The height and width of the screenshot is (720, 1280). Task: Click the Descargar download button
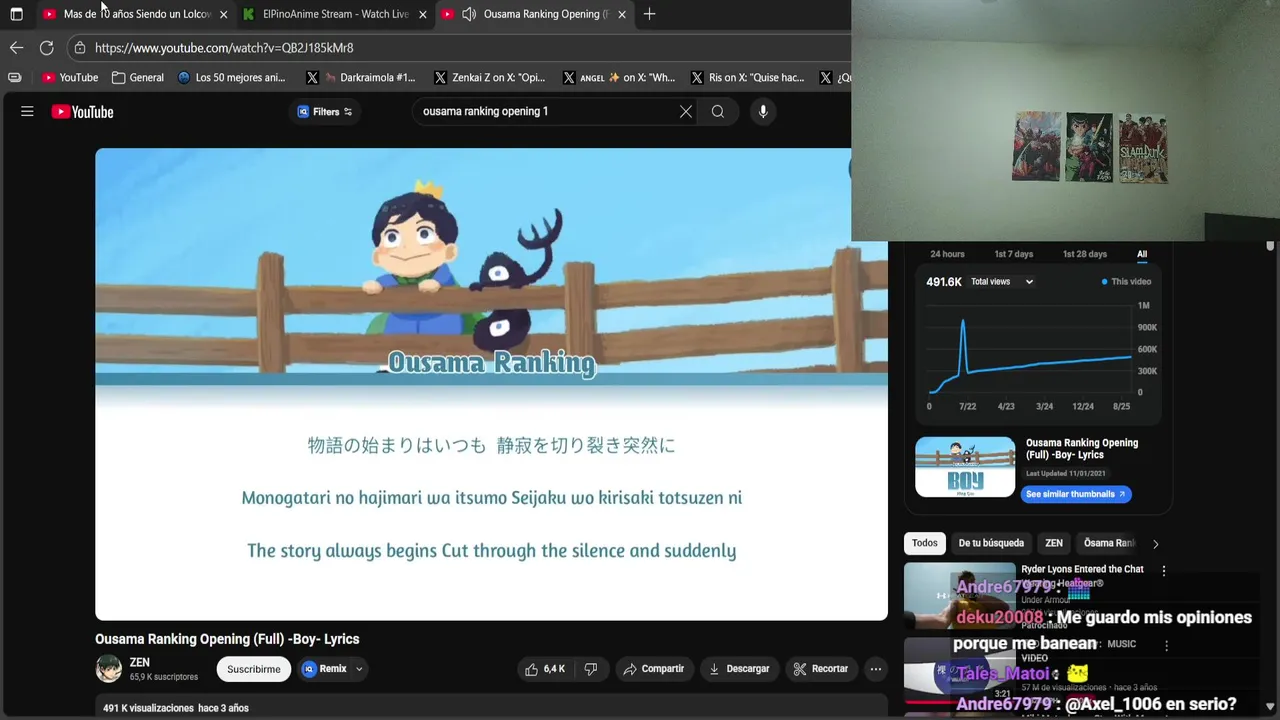739,669
